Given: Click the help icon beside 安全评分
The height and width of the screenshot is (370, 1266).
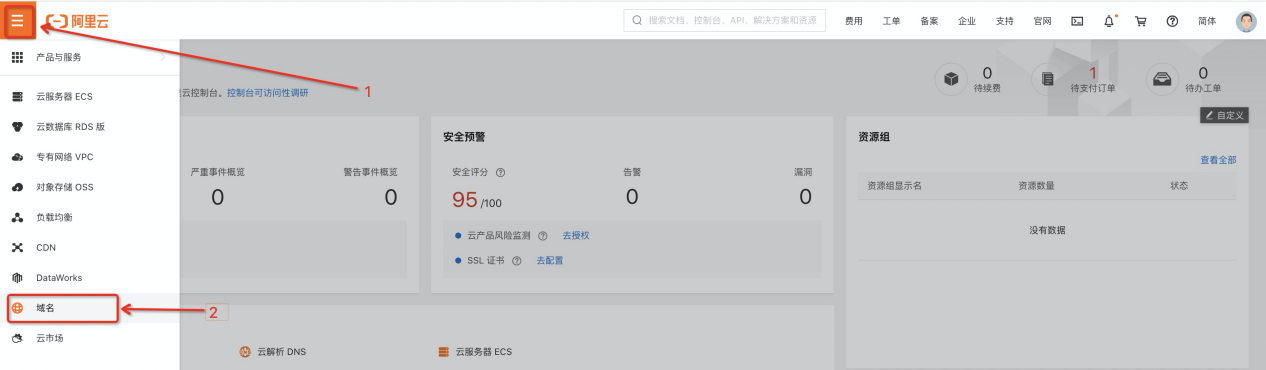Looking at the screenshot, I should (x=500, y=172).
